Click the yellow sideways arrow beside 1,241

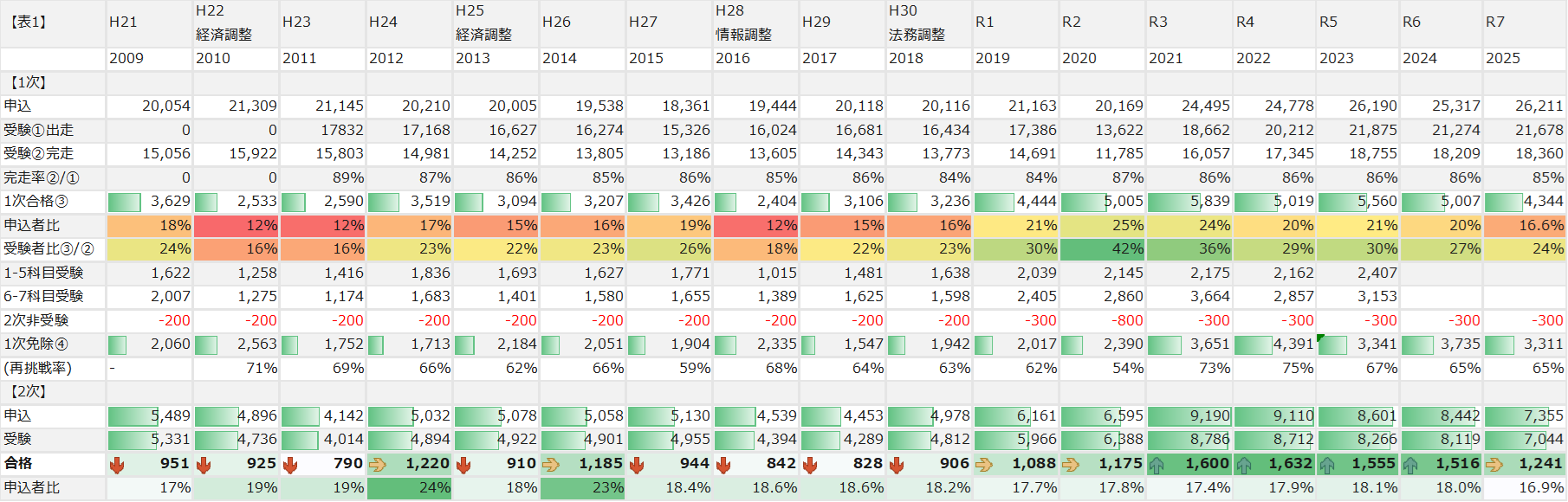1493,465
